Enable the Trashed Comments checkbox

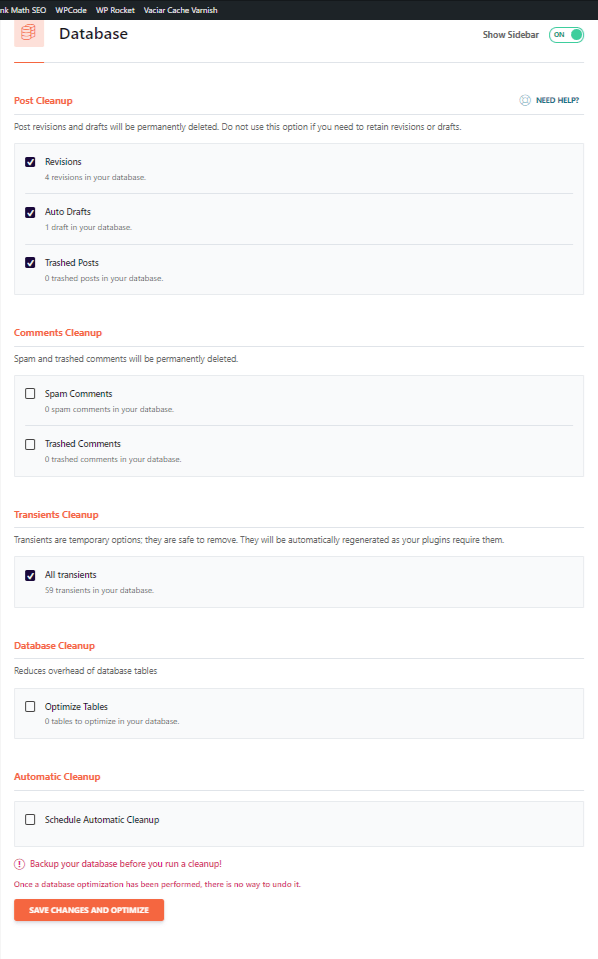pyautogui.click(x=30, y=444)
